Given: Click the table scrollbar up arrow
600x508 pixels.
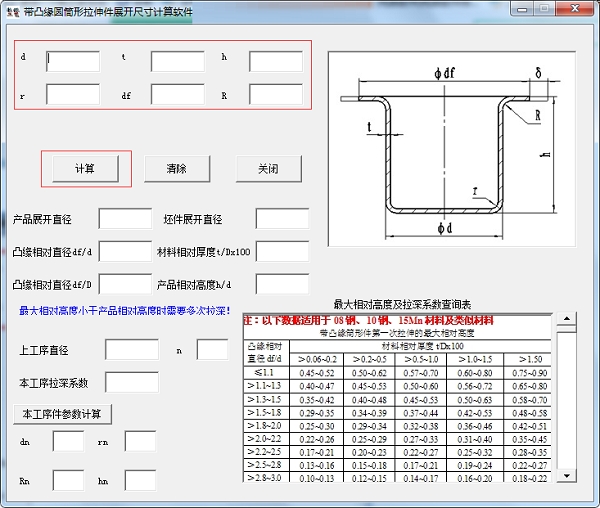Looking at the screenshot, I should click(x=567, y=320).
